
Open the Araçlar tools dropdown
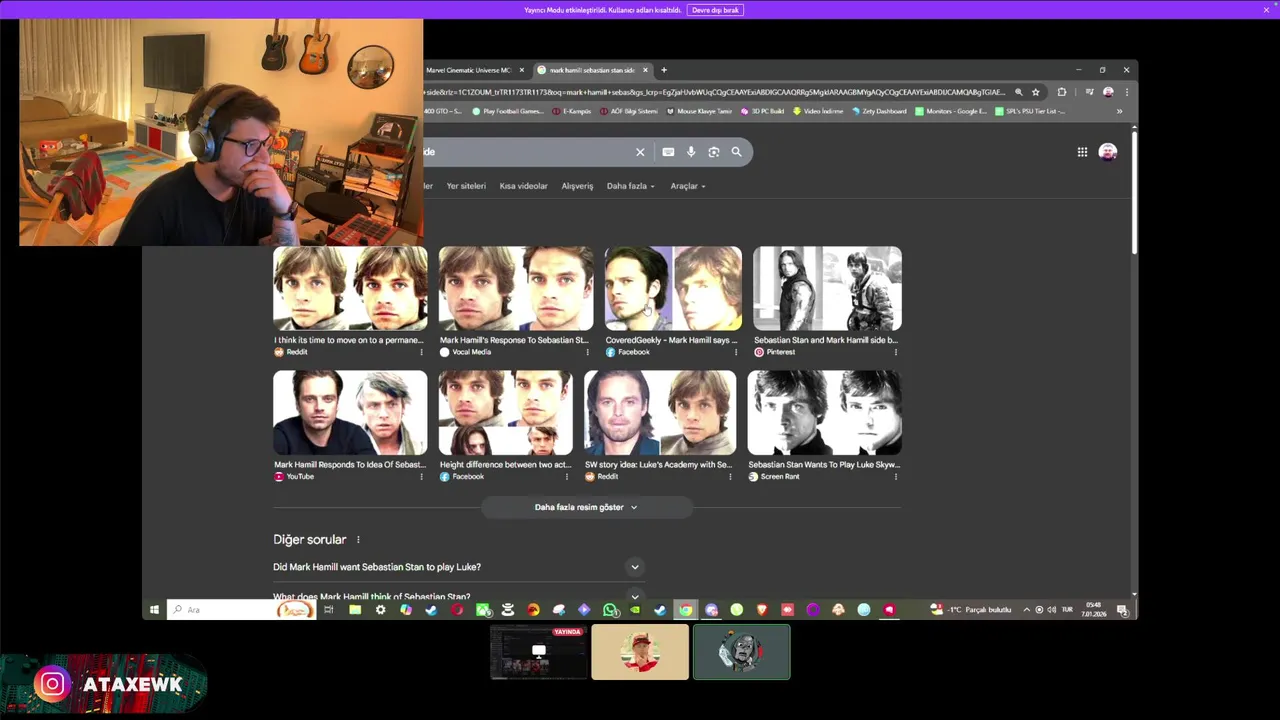coord(688,186)
